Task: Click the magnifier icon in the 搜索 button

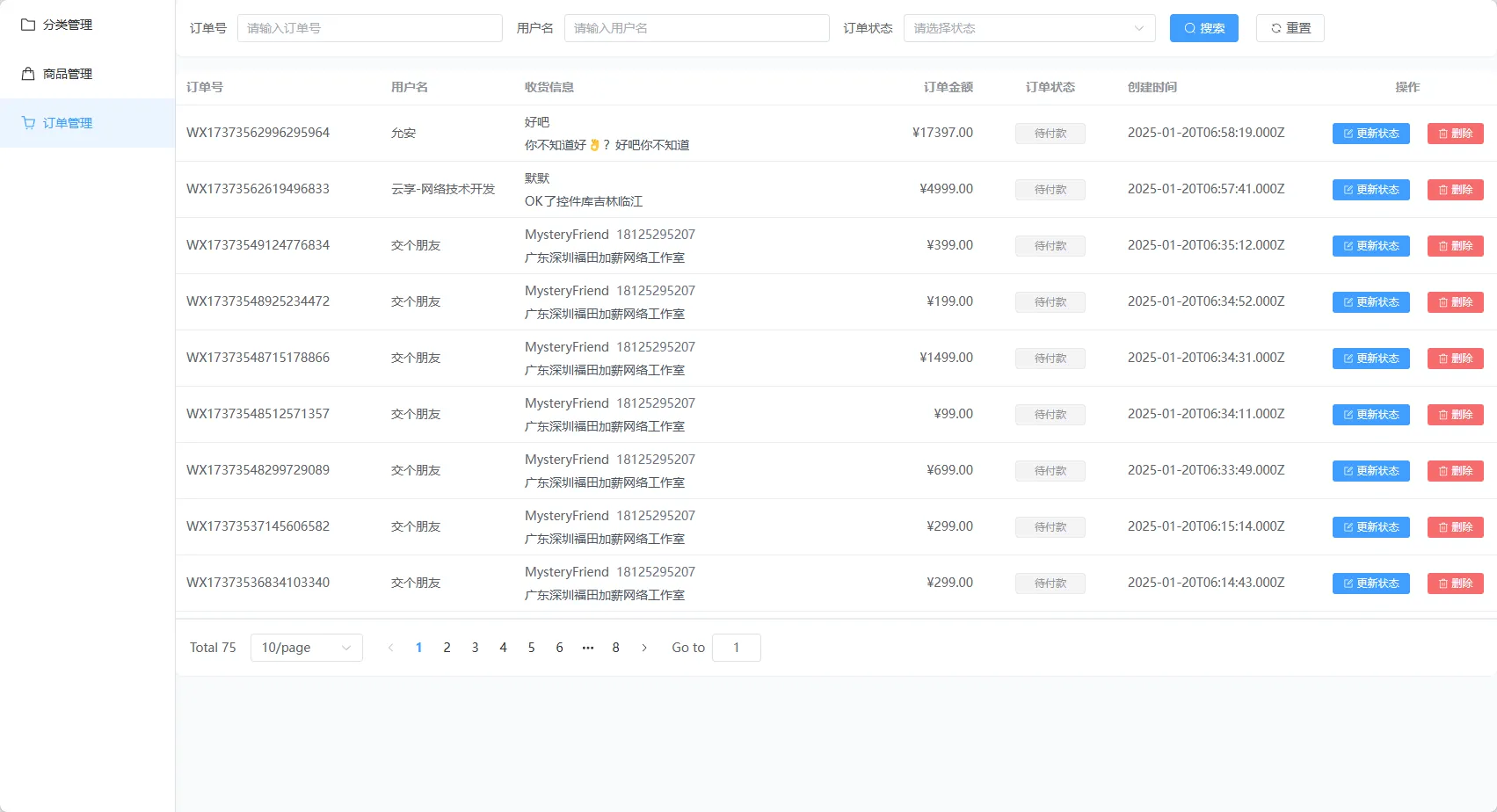Action: (x=1188, y=27)
